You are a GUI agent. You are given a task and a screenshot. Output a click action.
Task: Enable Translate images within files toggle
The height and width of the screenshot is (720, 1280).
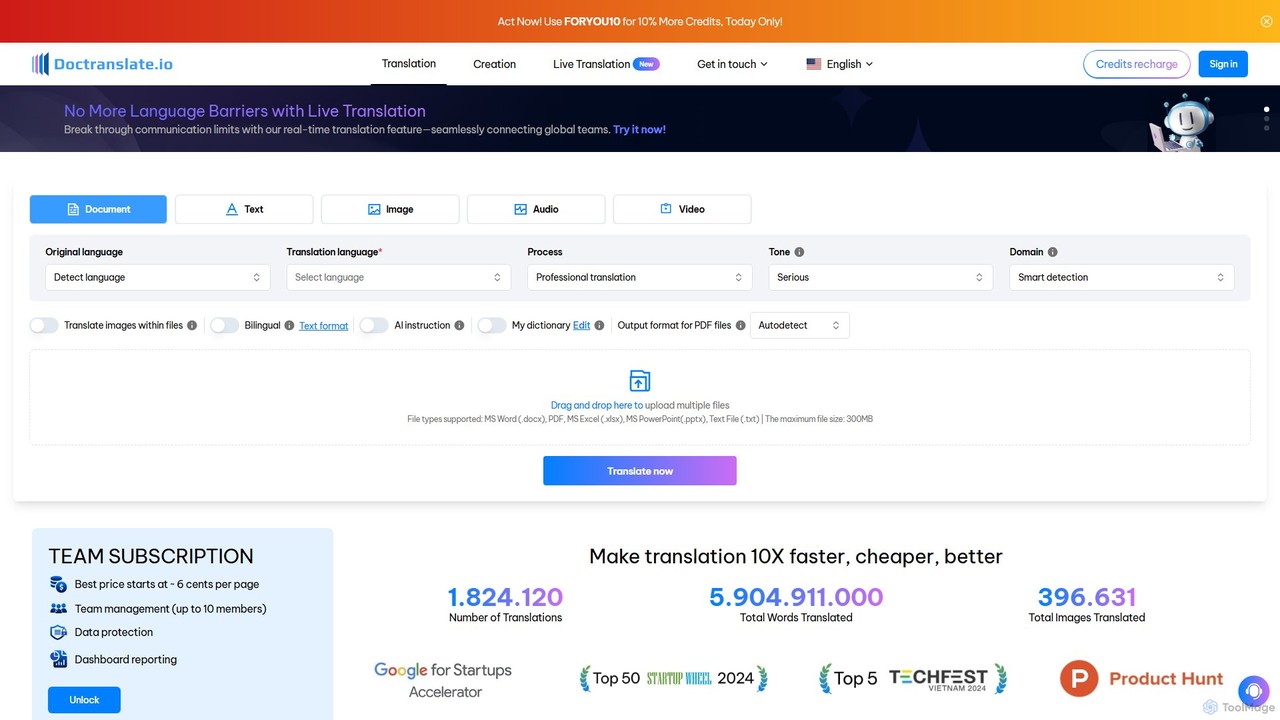click(x=44, y=325)
